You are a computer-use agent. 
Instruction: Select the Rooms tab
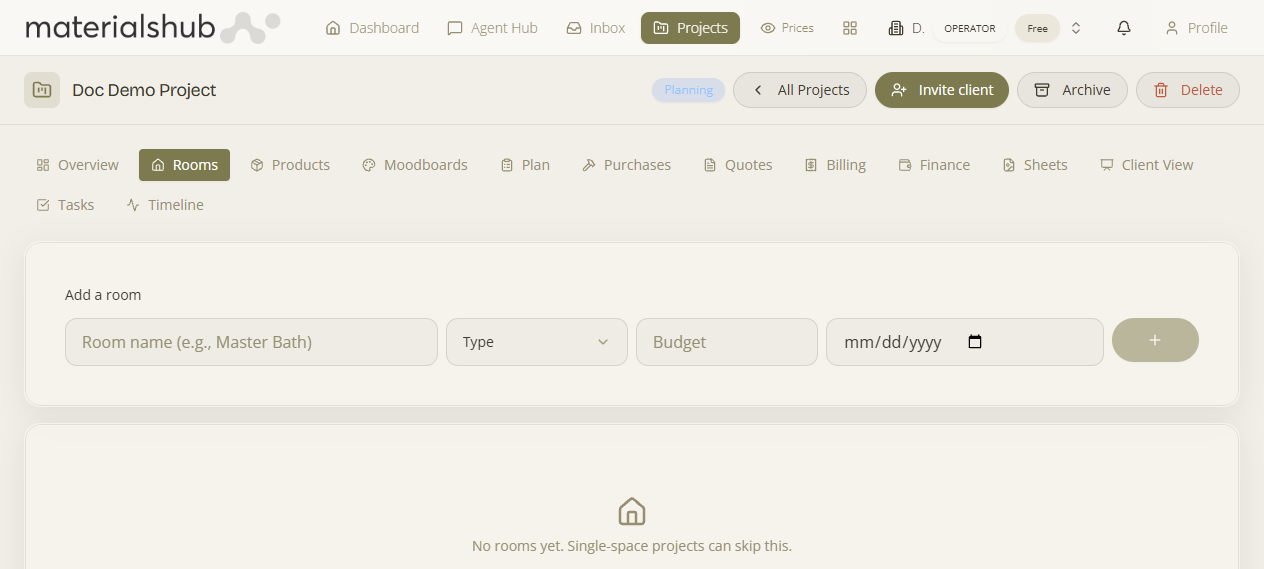[x=184, y=165]
